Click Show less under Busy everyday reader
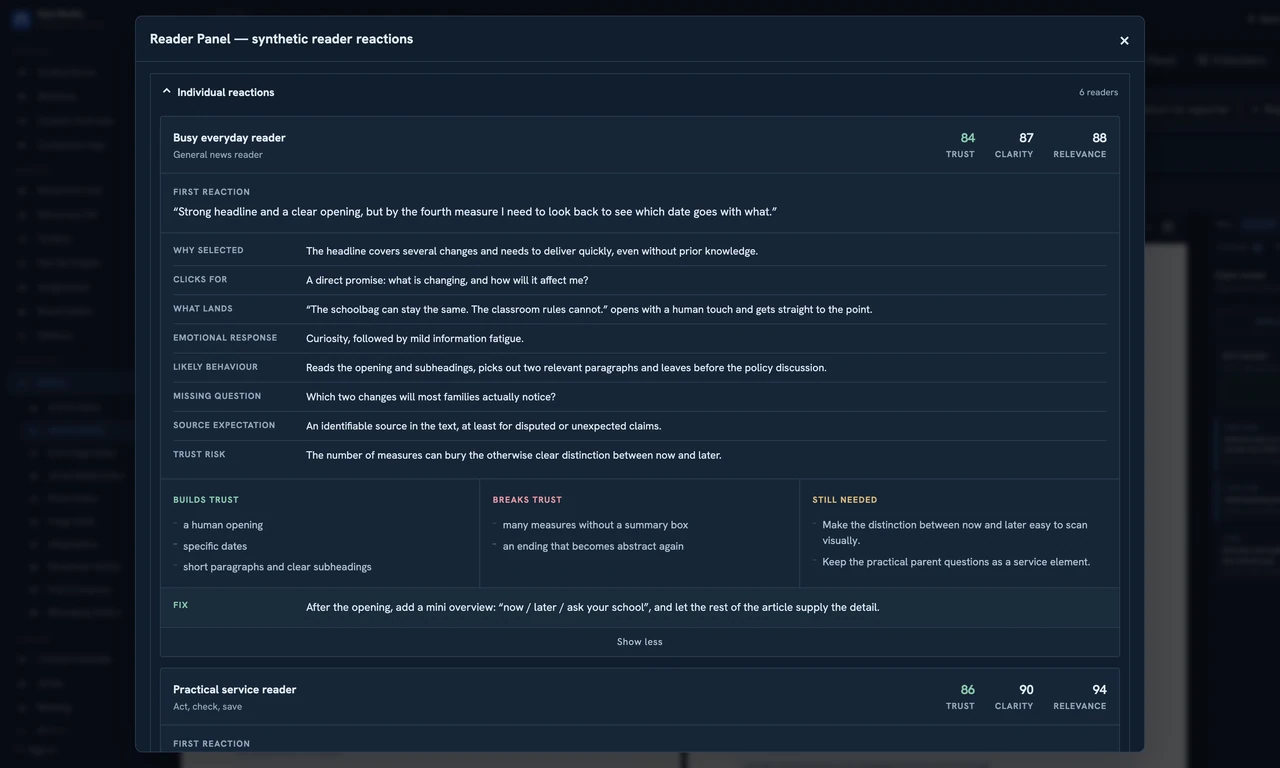 pos(640,642)
